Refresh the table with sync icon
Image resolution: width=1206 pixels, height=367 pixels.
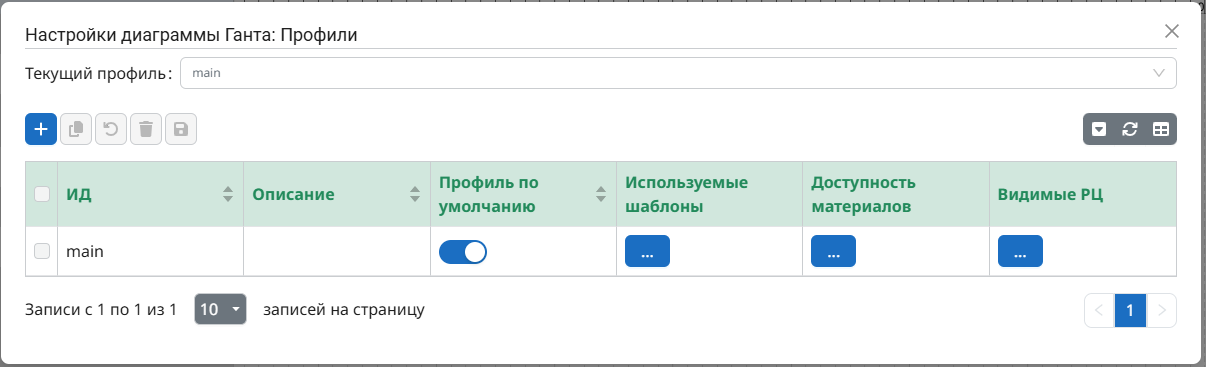[x=1130, y=129]
